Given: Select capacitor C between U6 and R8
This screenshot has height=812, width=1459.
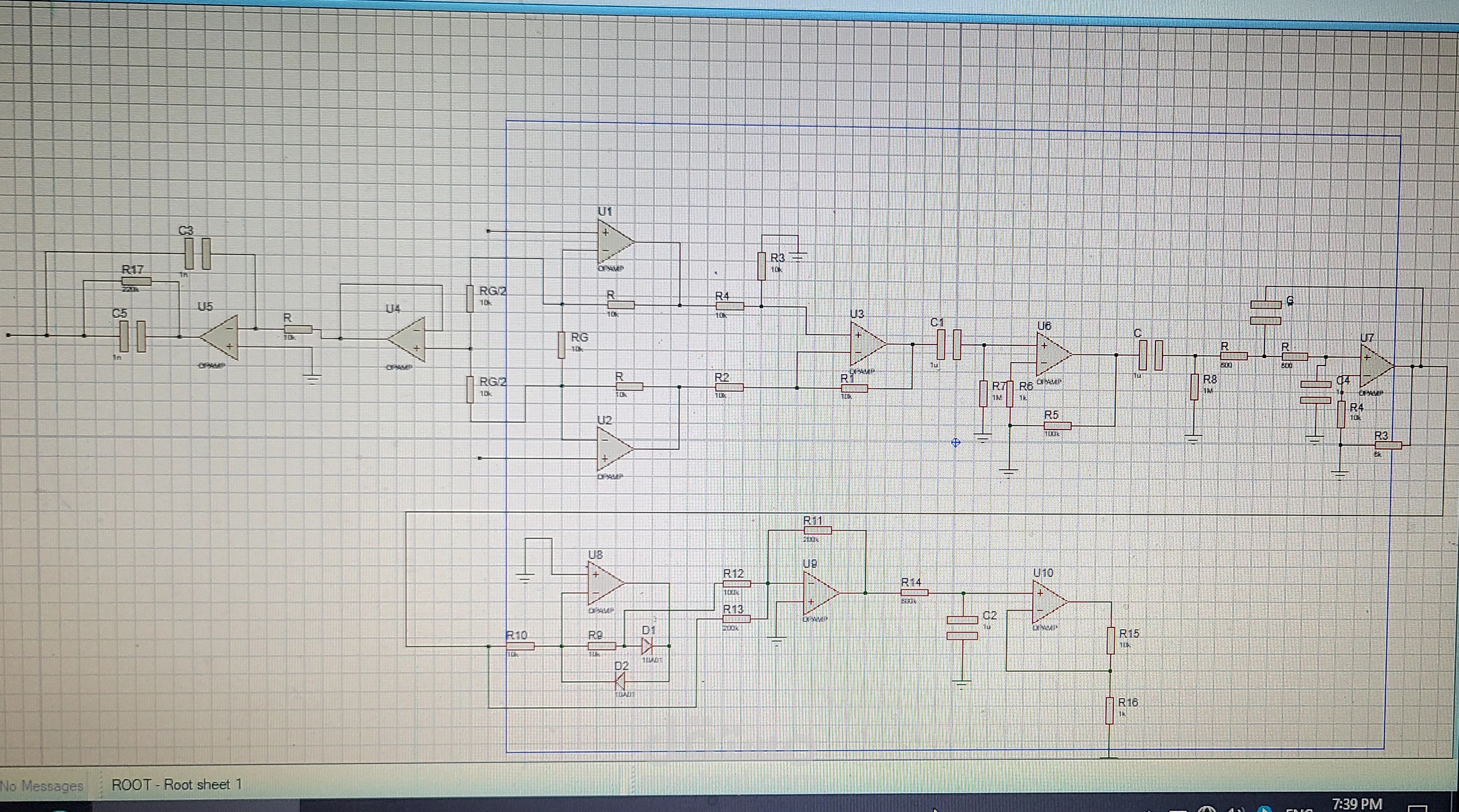Looking at the screenshot, I should click(x=1150, y=355).
